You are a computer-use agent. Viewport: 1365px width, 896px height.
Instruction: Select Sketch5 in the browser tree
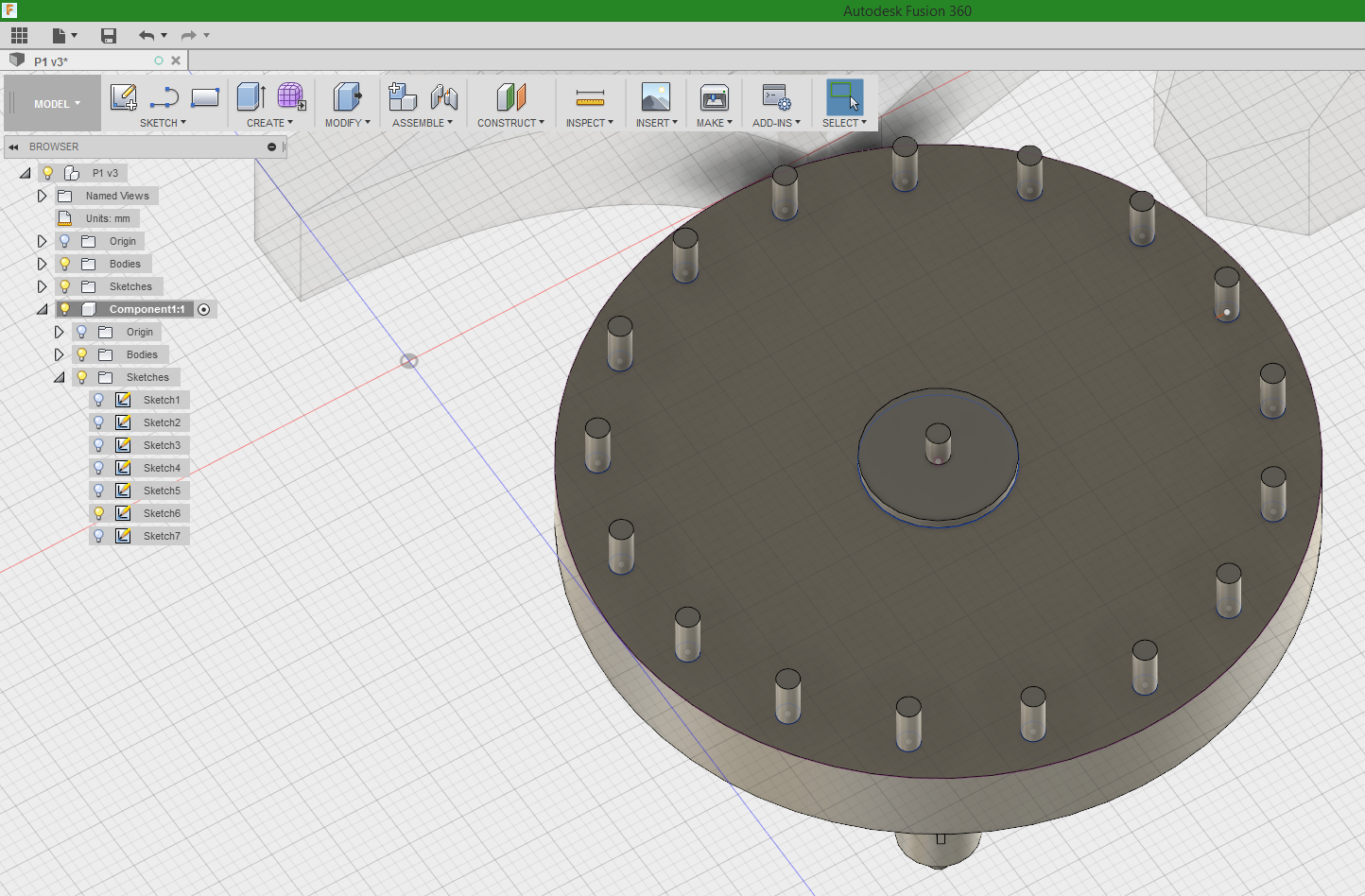pos(162,491)
